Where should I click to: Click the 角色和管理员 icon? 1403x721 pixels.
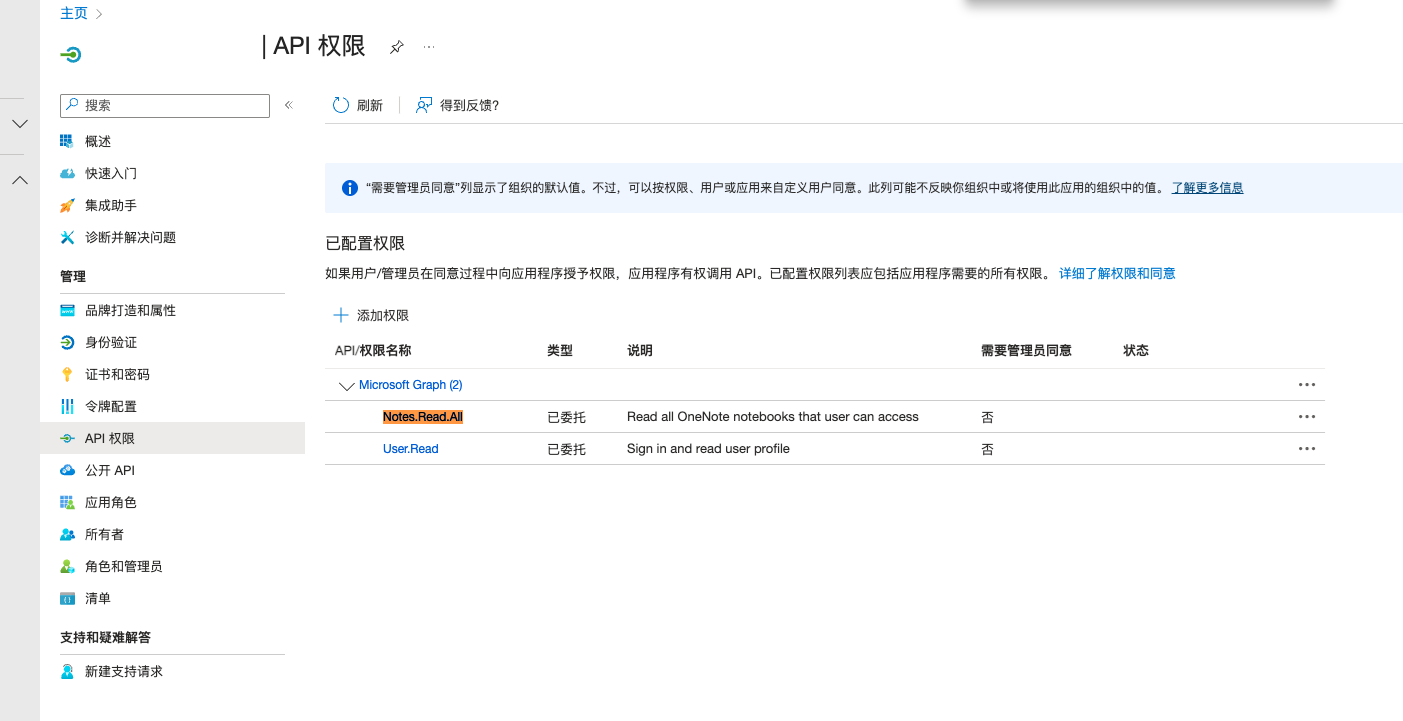(x=67, y=566)
